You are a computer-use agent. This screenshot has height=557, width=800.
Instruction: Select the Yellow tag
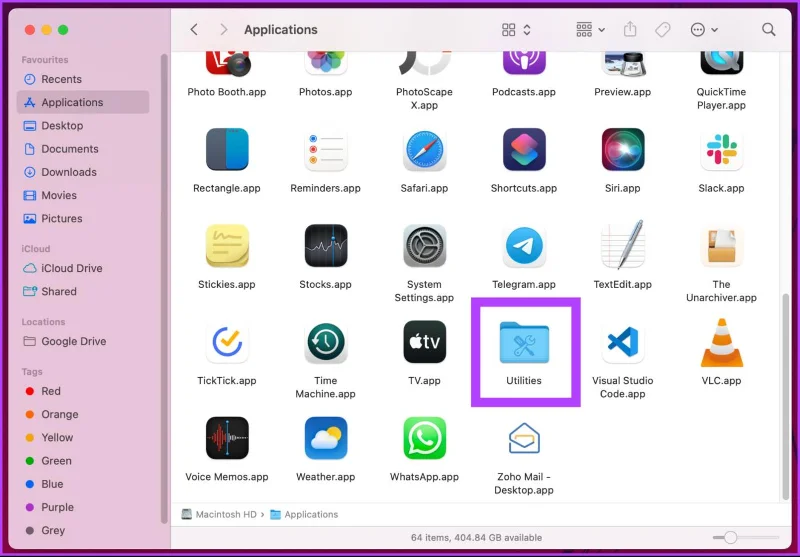click(83, 438)
